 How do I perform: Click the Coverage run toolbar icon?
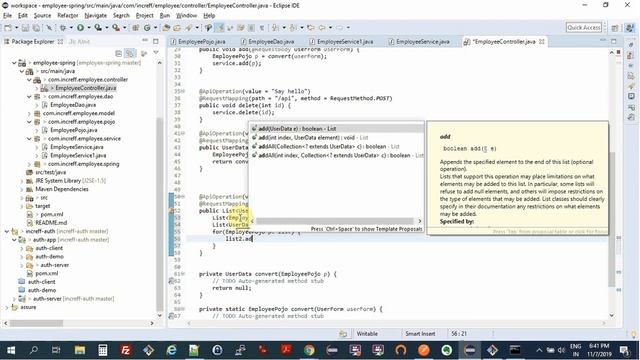click(98, 28)
